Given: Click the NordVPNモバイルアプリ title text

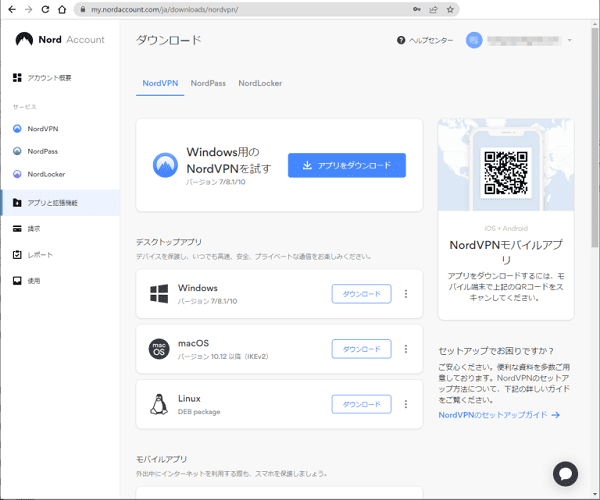Looking at the screenshot, I should [505, 252].
